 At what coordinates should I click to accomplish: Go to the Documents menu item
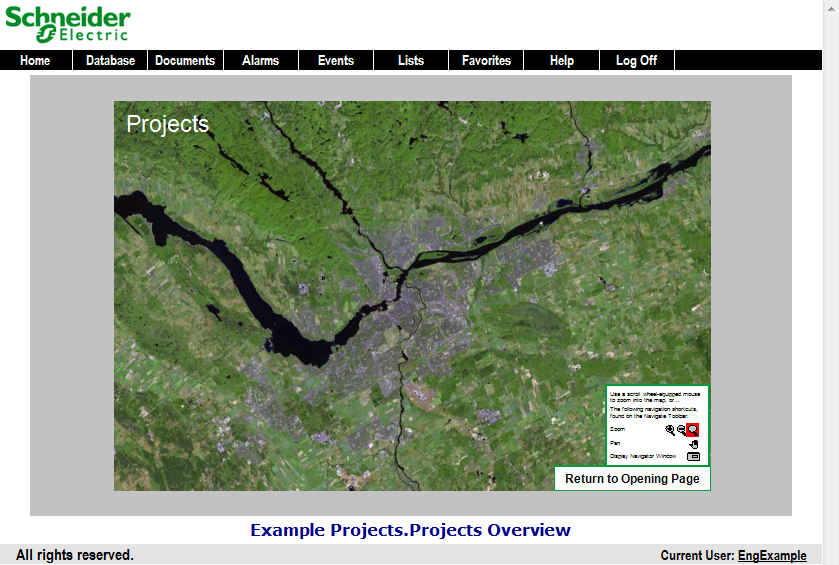[185, 61]
